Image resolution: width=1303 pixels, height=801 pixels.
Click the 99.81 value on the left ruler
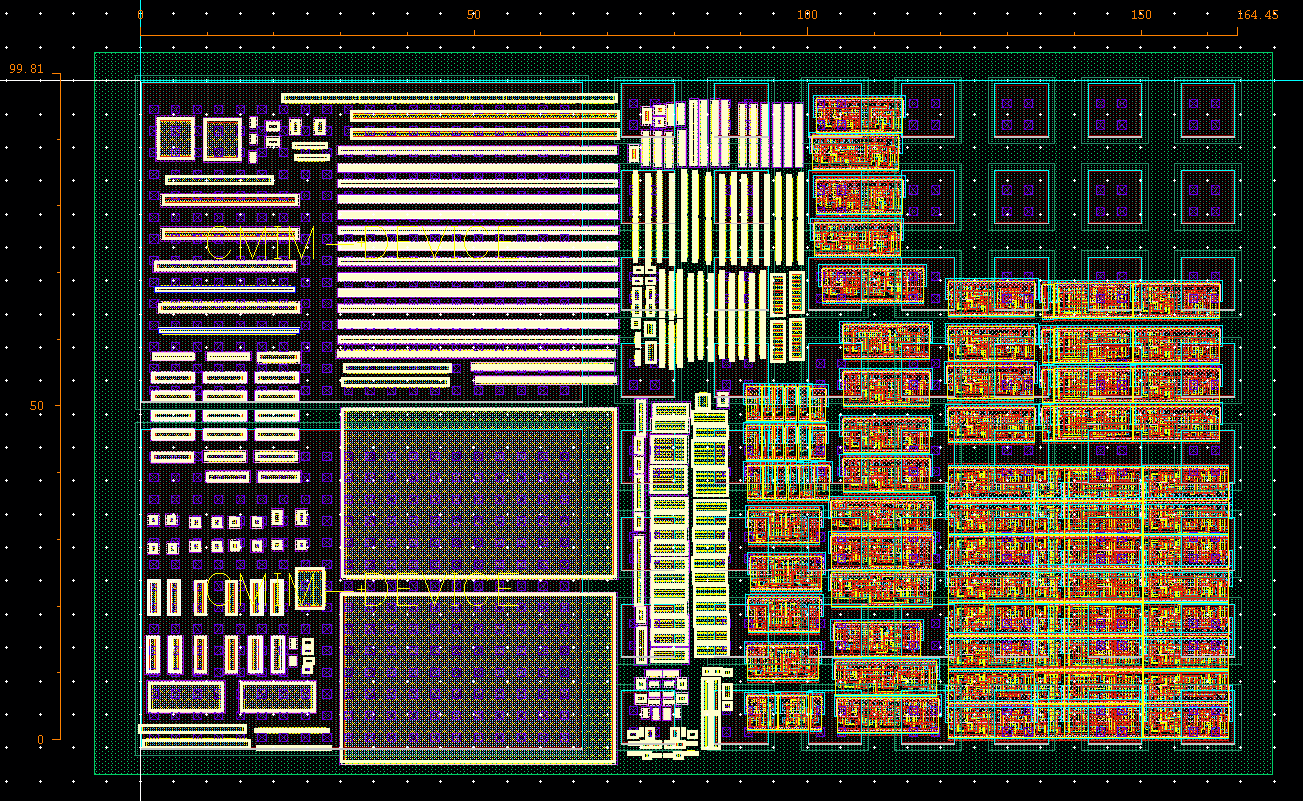tap(27, 69)
